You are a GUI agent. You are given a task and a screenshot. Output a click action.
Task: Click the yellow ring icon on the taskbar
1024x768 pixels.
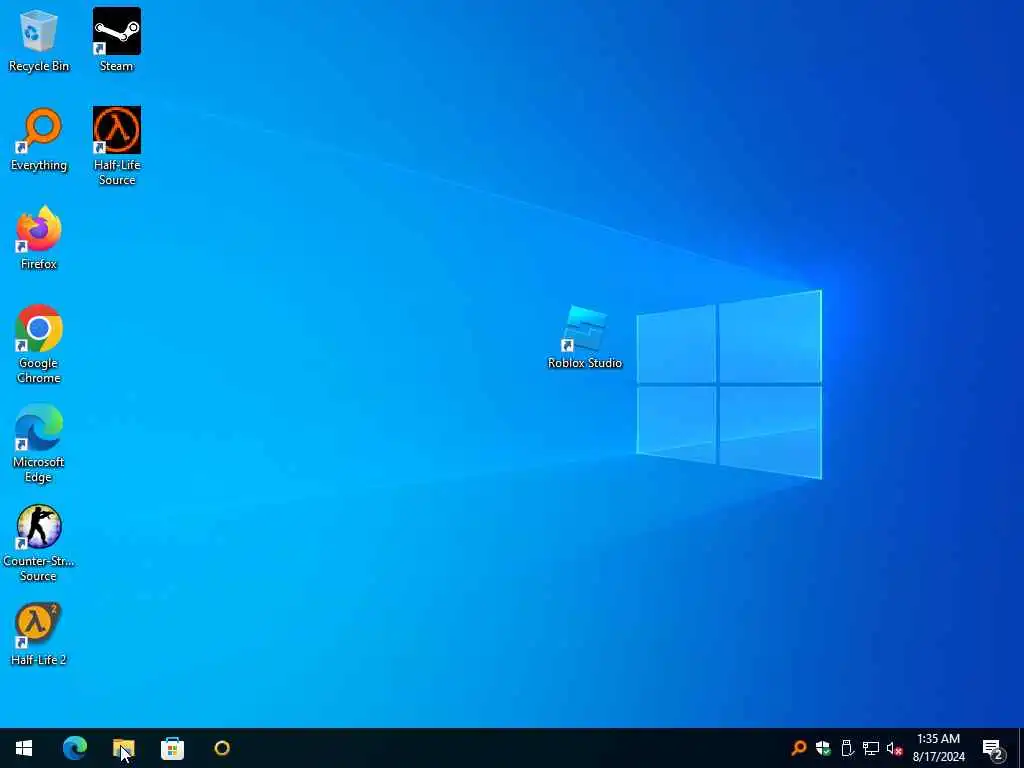pos(222,748)
